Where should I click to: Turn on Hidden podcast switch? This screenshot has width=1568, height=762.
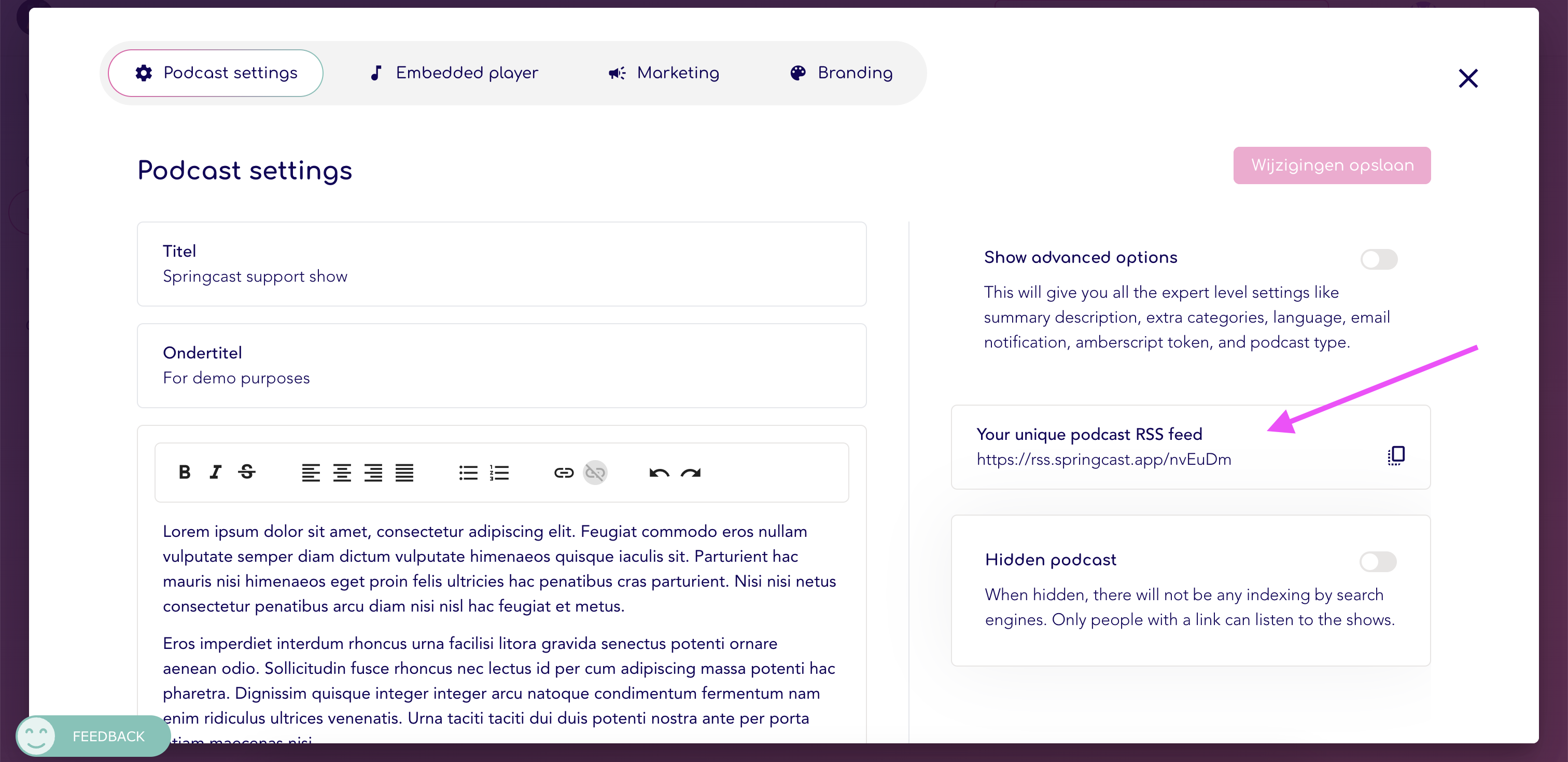coord(1378,562)
